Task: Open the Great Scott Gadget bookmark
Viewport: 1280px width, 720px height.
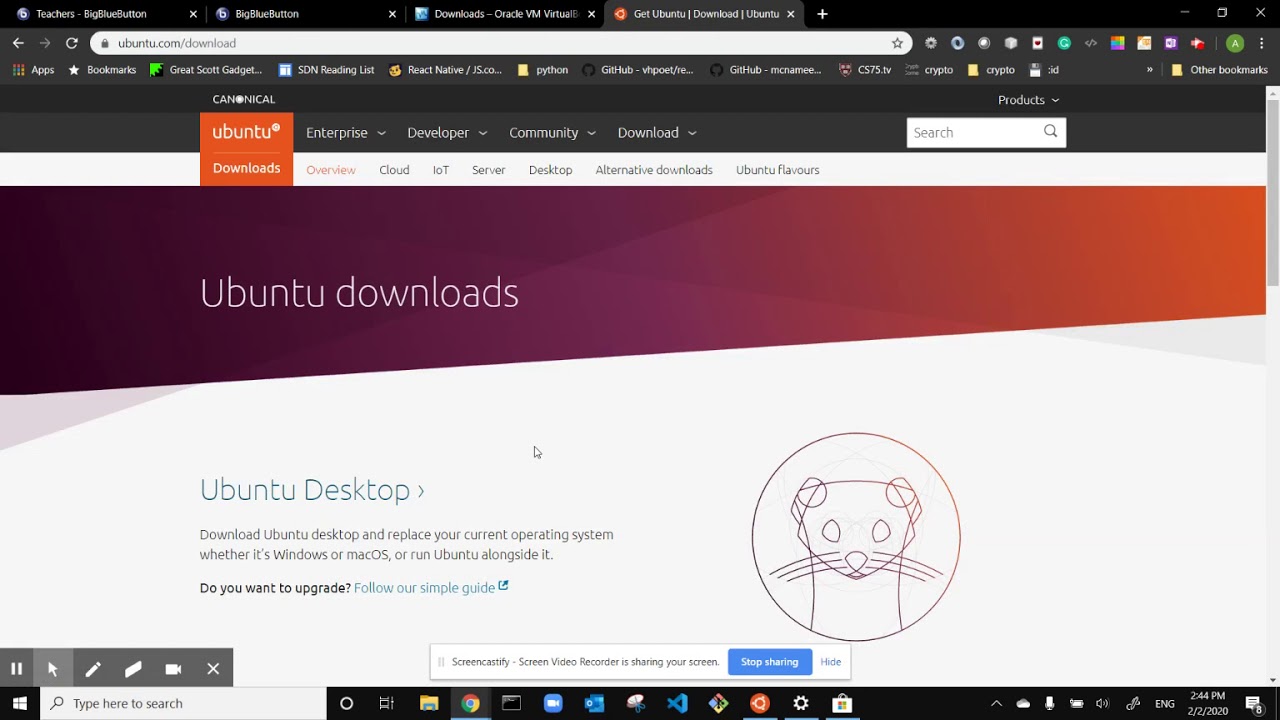Action: 206,70
